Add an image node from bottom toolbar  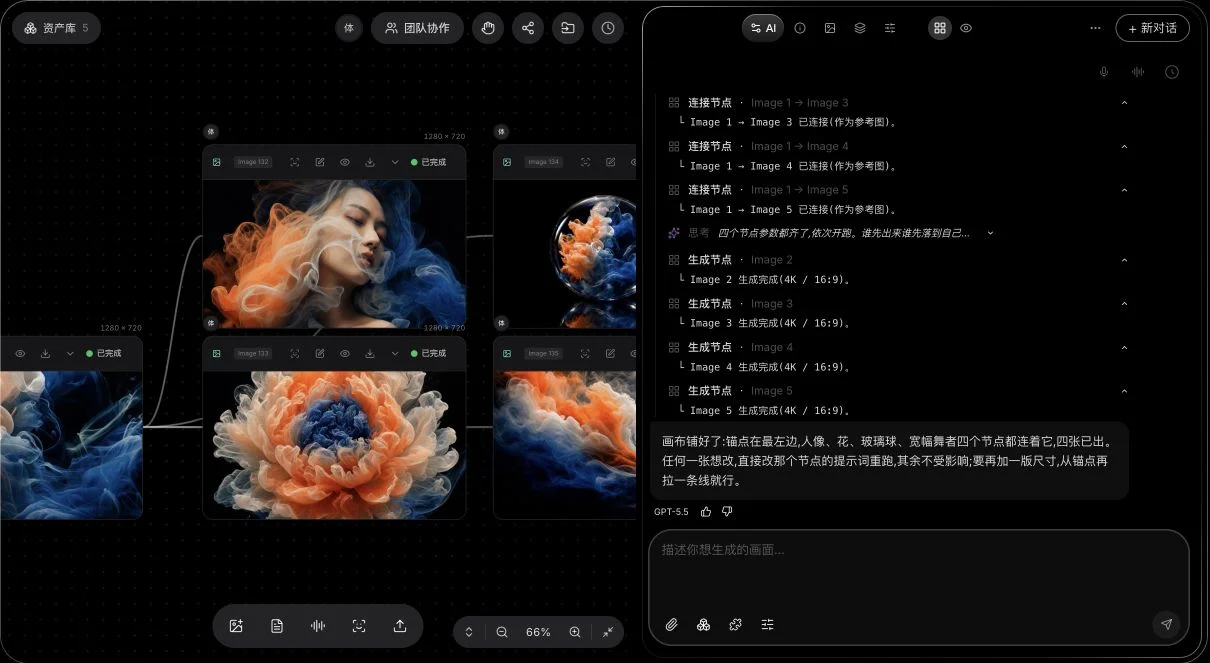(x=236, y=626)
